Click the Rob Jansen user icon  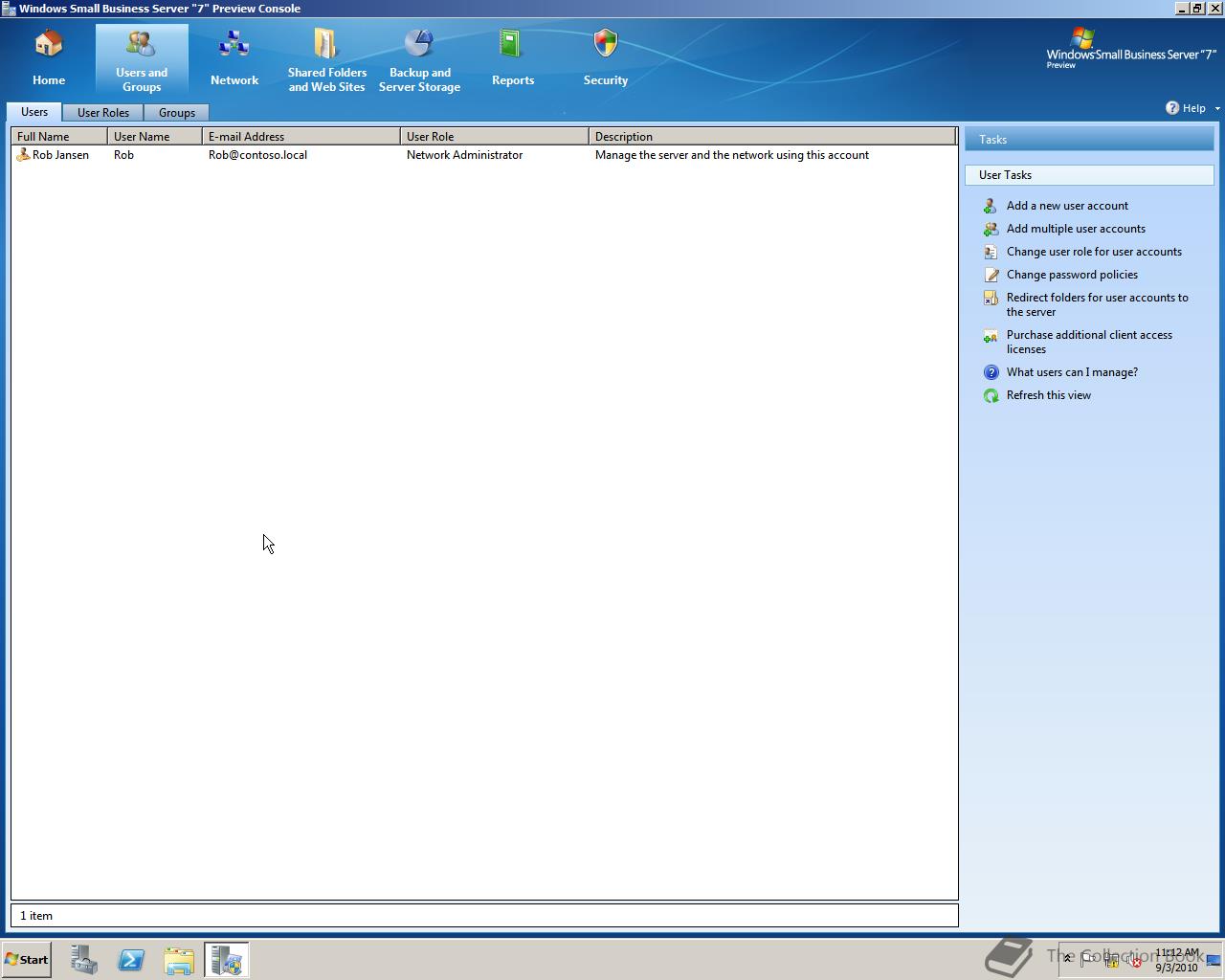(x=23, y=155)
